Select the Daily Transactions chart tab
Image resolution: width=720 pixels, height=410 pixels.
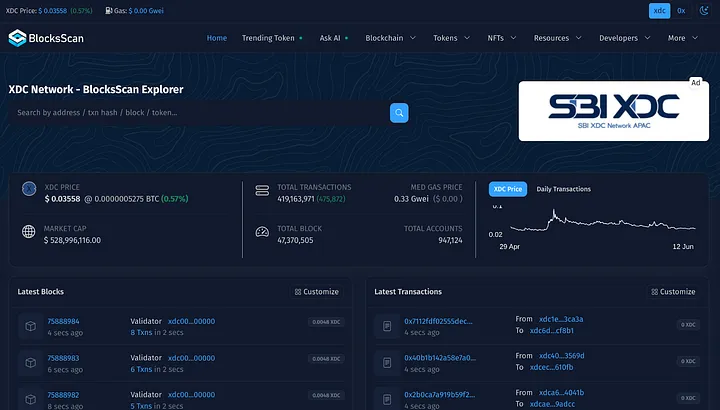pos(563,189)
